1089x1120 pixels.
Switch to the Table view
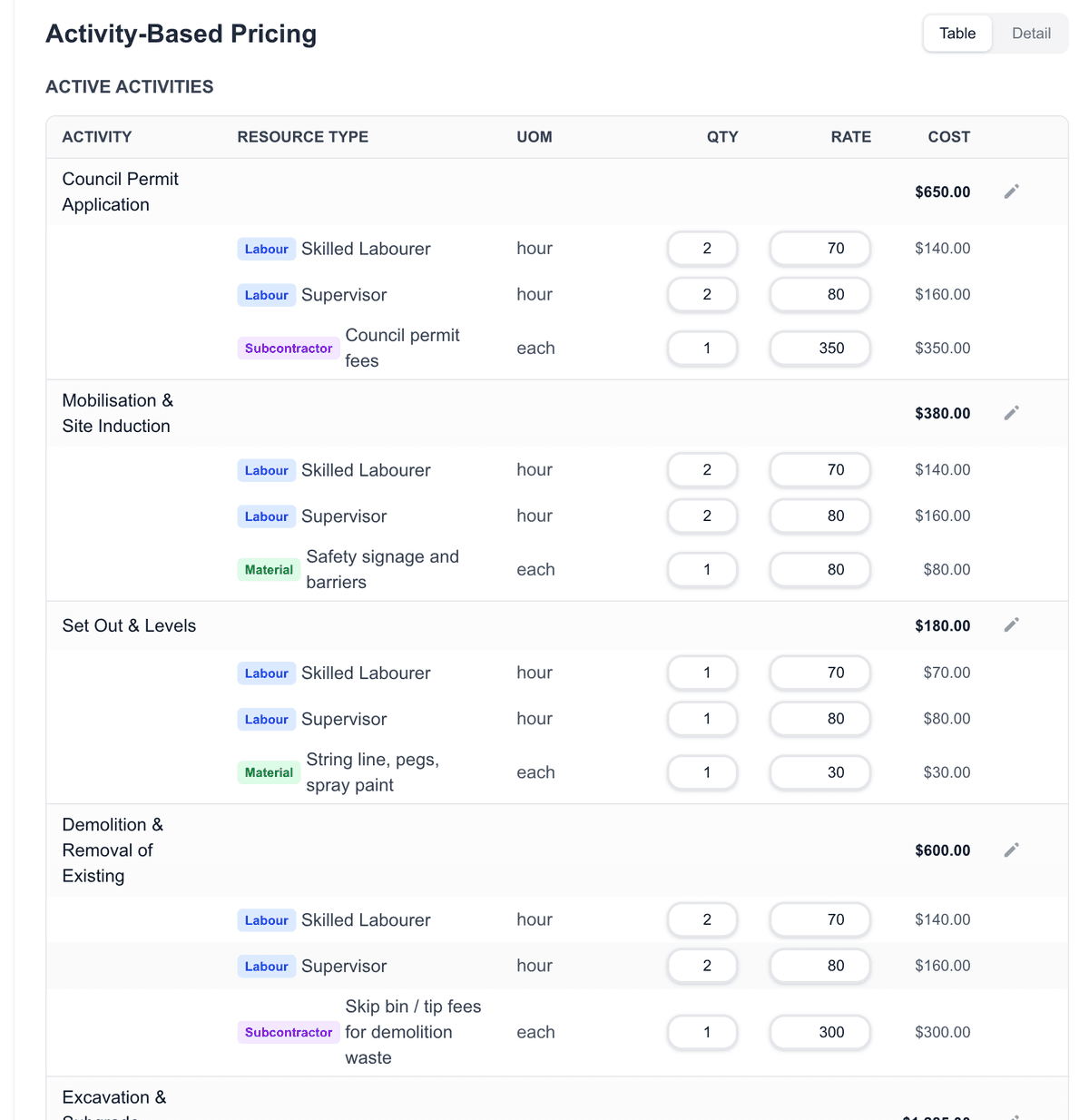pos(957,34)
